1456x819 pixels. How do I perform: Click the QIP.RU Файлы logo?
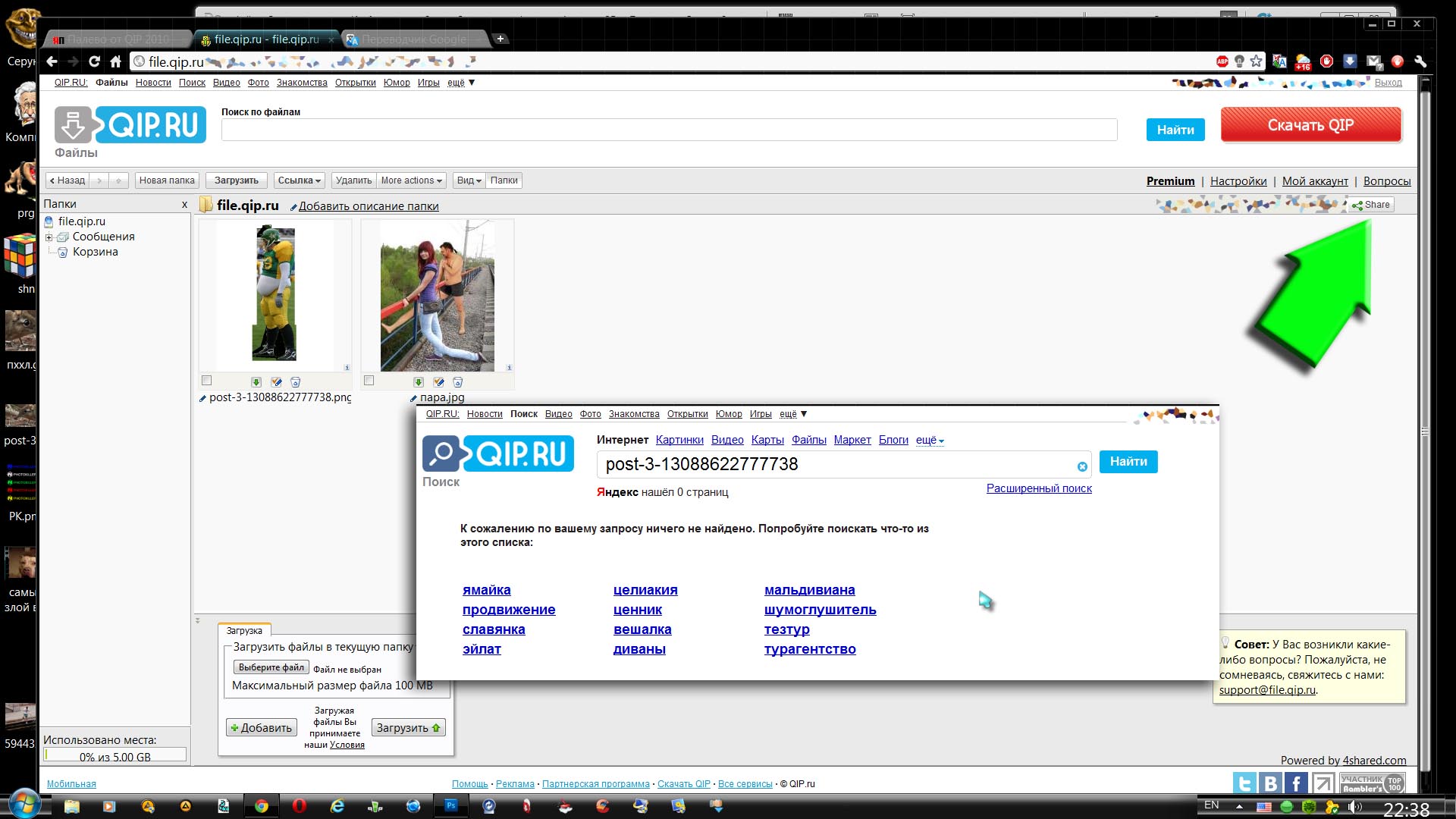point(130,125)
